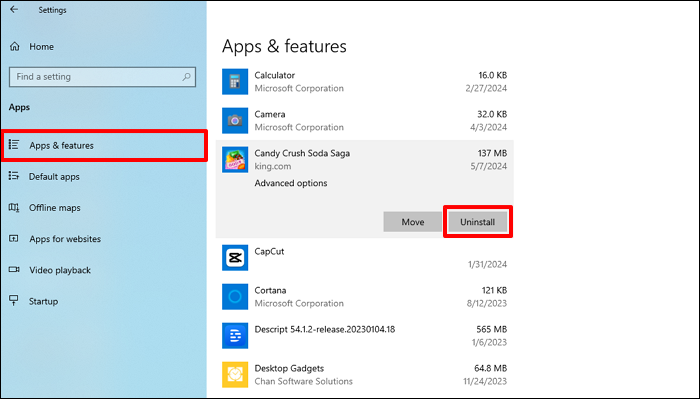
Task: Select Descript 54.1.2-release.20230104.18 entry
Action: 325,329
